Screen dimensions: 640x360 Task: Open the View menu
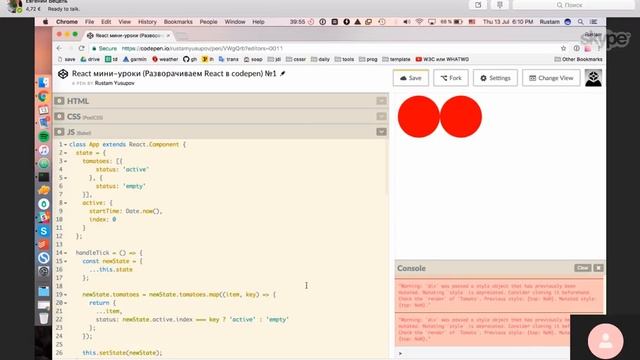124,22
